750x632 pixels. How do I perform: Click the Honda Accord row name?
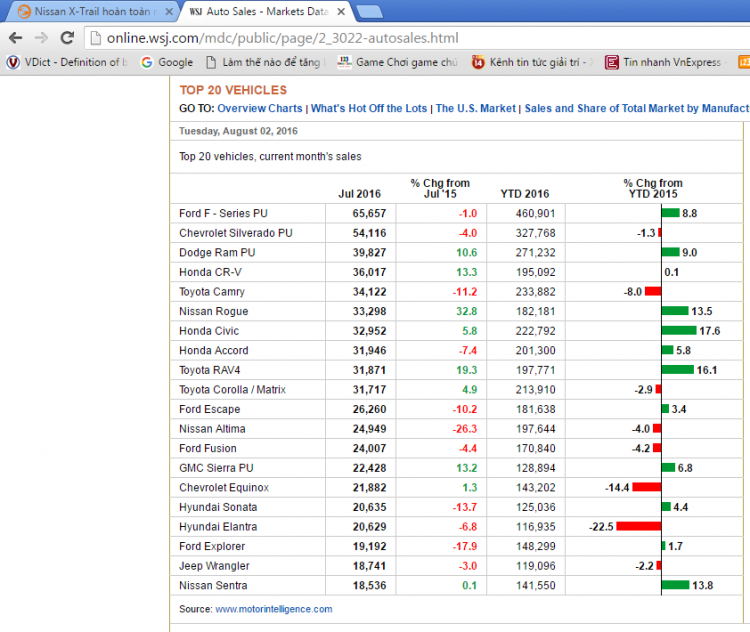pyautogui.click(x=214, y=351)
